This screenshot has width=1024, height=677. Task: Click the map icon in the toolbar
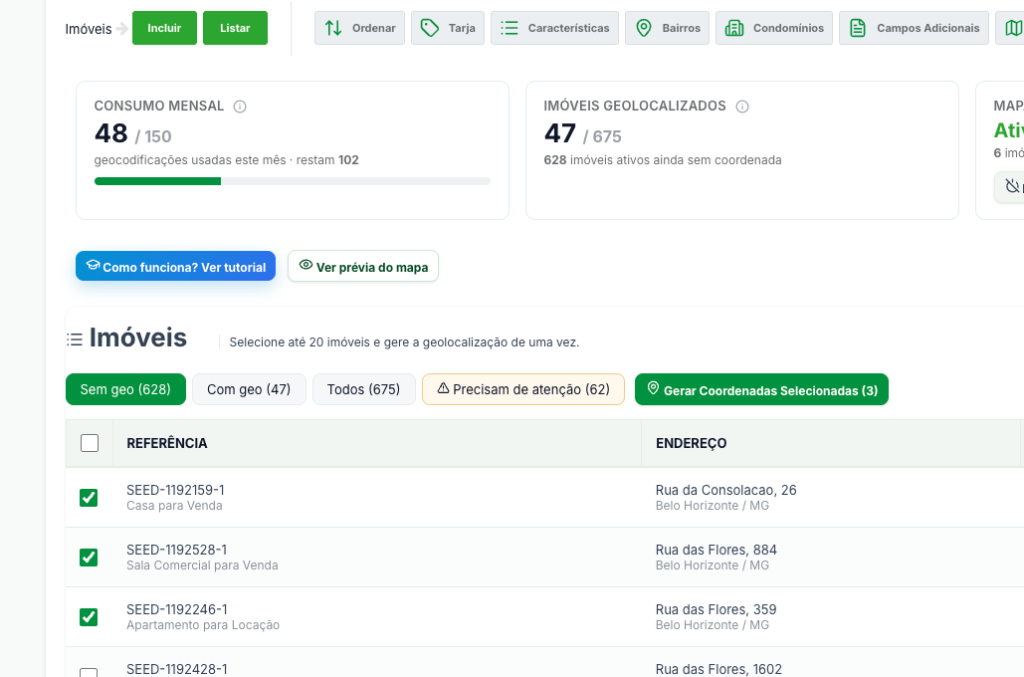pyautogui.click(x=1014, y=28)
